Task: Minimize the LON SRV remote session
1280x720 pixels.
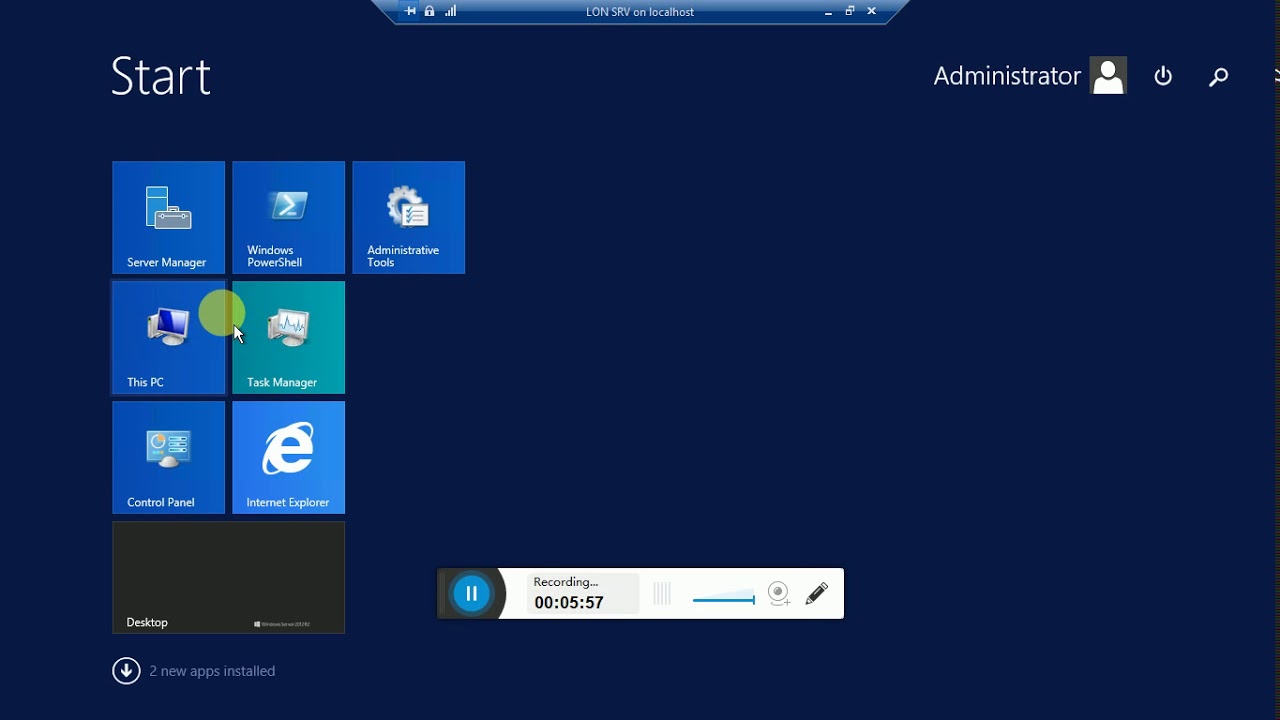Action: point(828,12)
